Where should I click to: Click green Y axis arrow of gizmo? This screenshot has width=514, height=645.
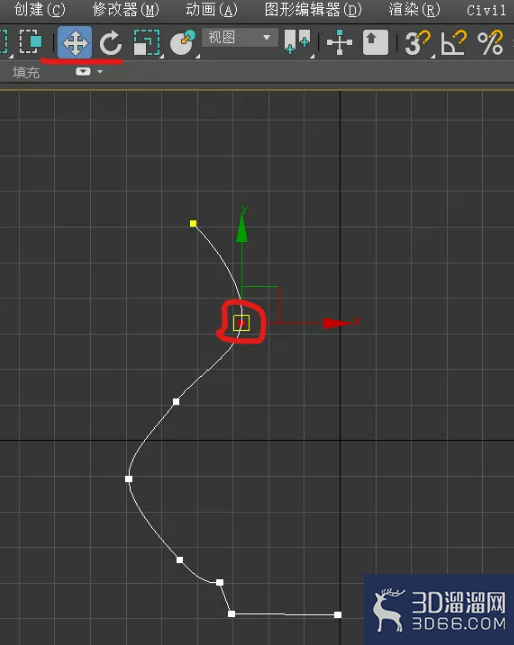click(x=242, y=229)
